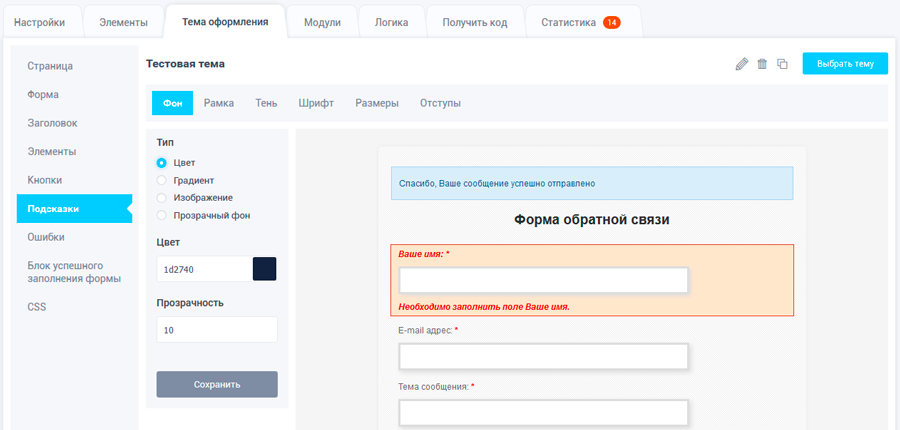Click the success message banner in preview
The width and height of the screenshot is (900, 430).
pyautogui.click(x=592, y=183)
